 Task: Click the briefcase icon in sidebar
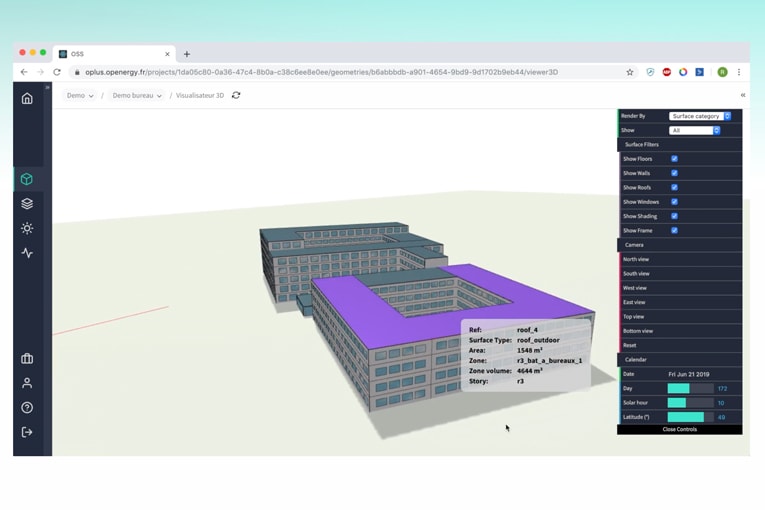(27, 359)
